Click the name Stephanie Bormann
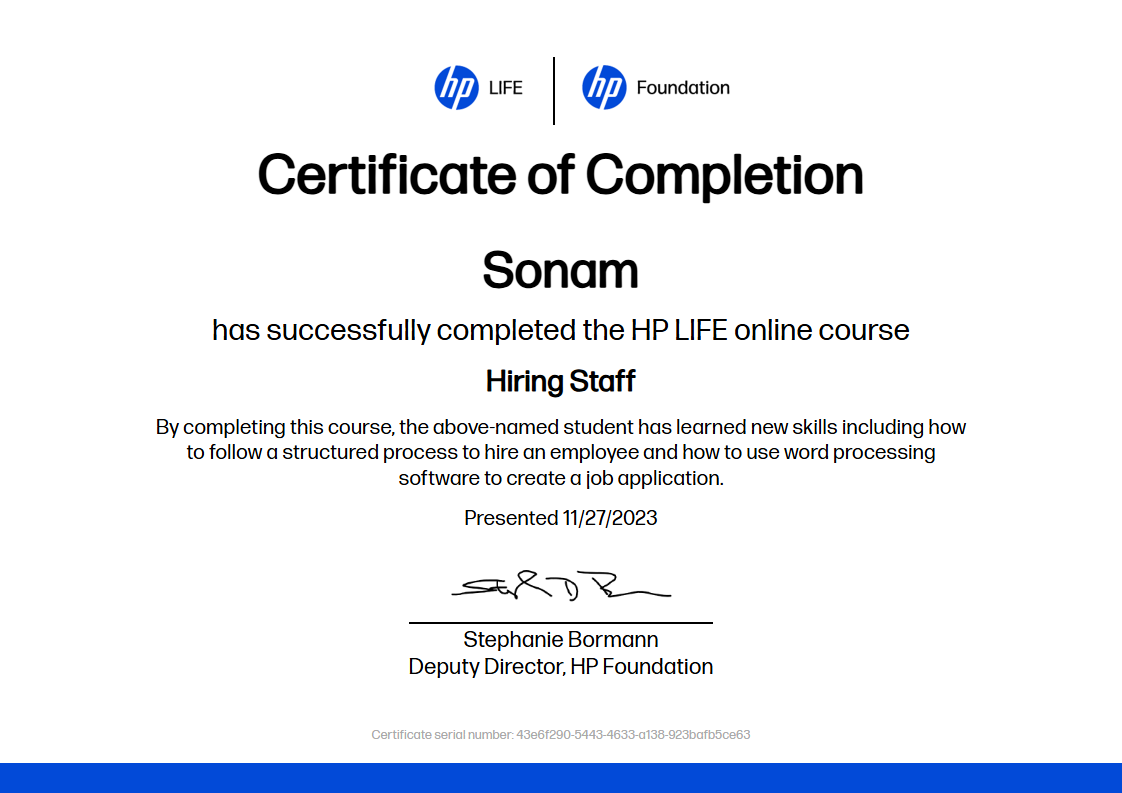Image resolution: width=1122 pixels, height=793 pixels. coord(560,640)
